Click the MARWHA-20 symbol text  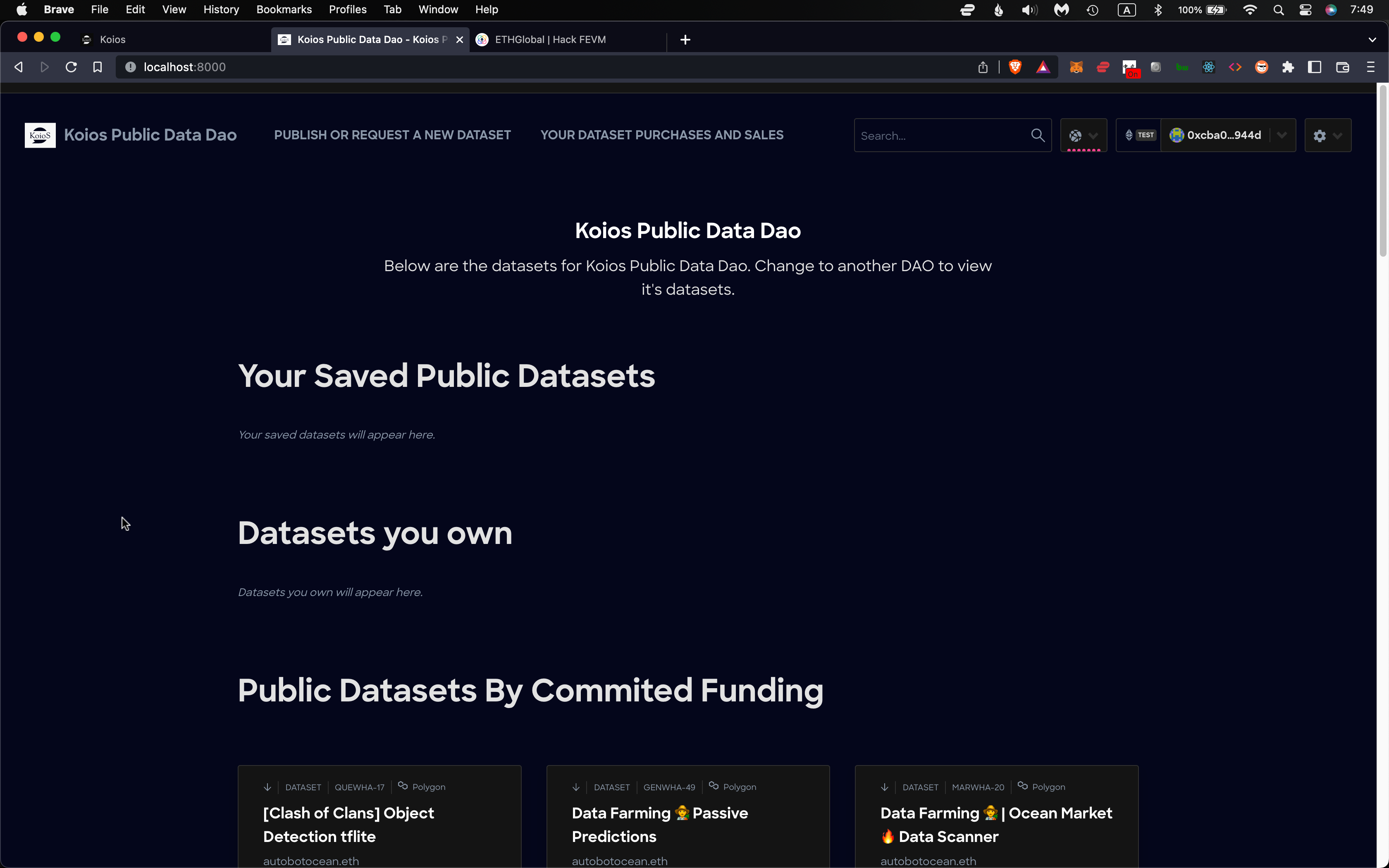[977, 787]
